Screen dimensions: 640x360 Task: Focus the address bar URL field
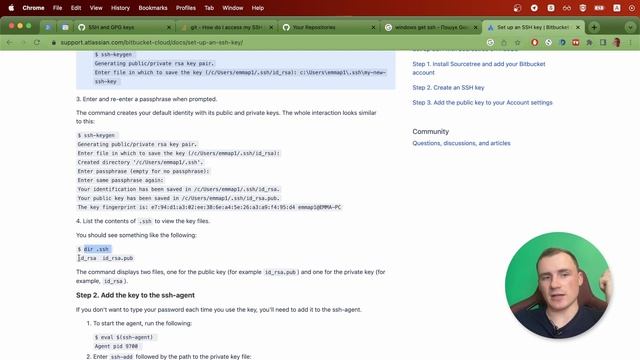tap(152, 42)
